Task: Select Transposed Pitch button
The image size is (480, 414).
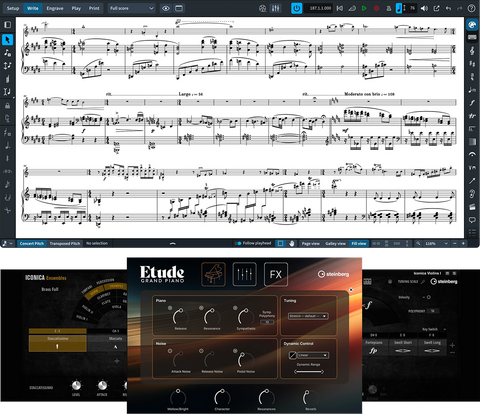Action: tap(65, 243)
